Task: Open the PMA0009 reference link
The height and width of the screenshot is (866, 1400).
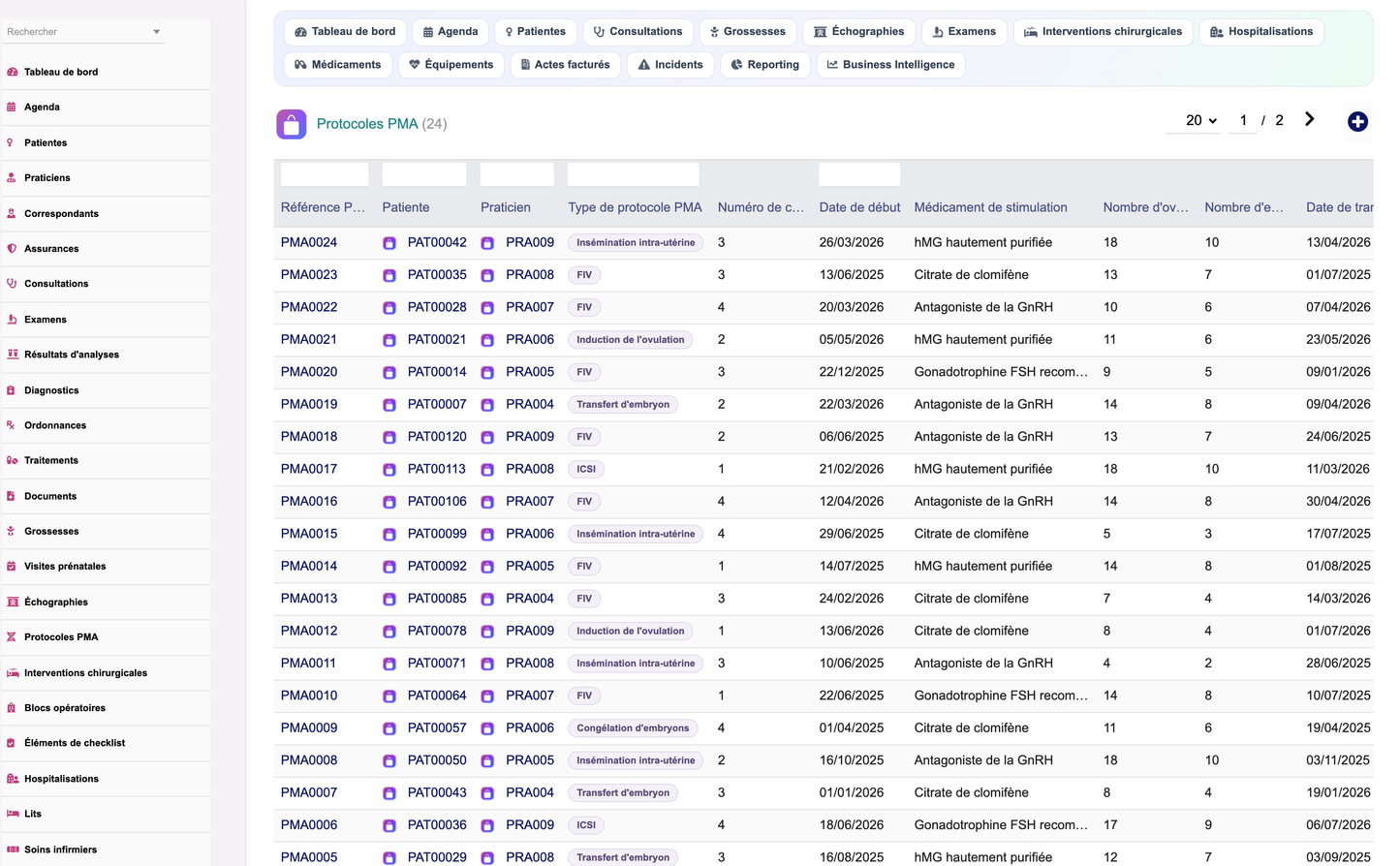Action: [x=309, y=727]
